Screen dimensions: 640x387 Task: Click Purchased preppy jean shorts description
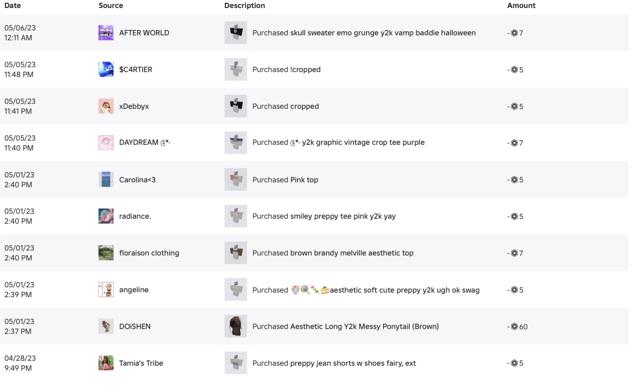pos(334,363)
